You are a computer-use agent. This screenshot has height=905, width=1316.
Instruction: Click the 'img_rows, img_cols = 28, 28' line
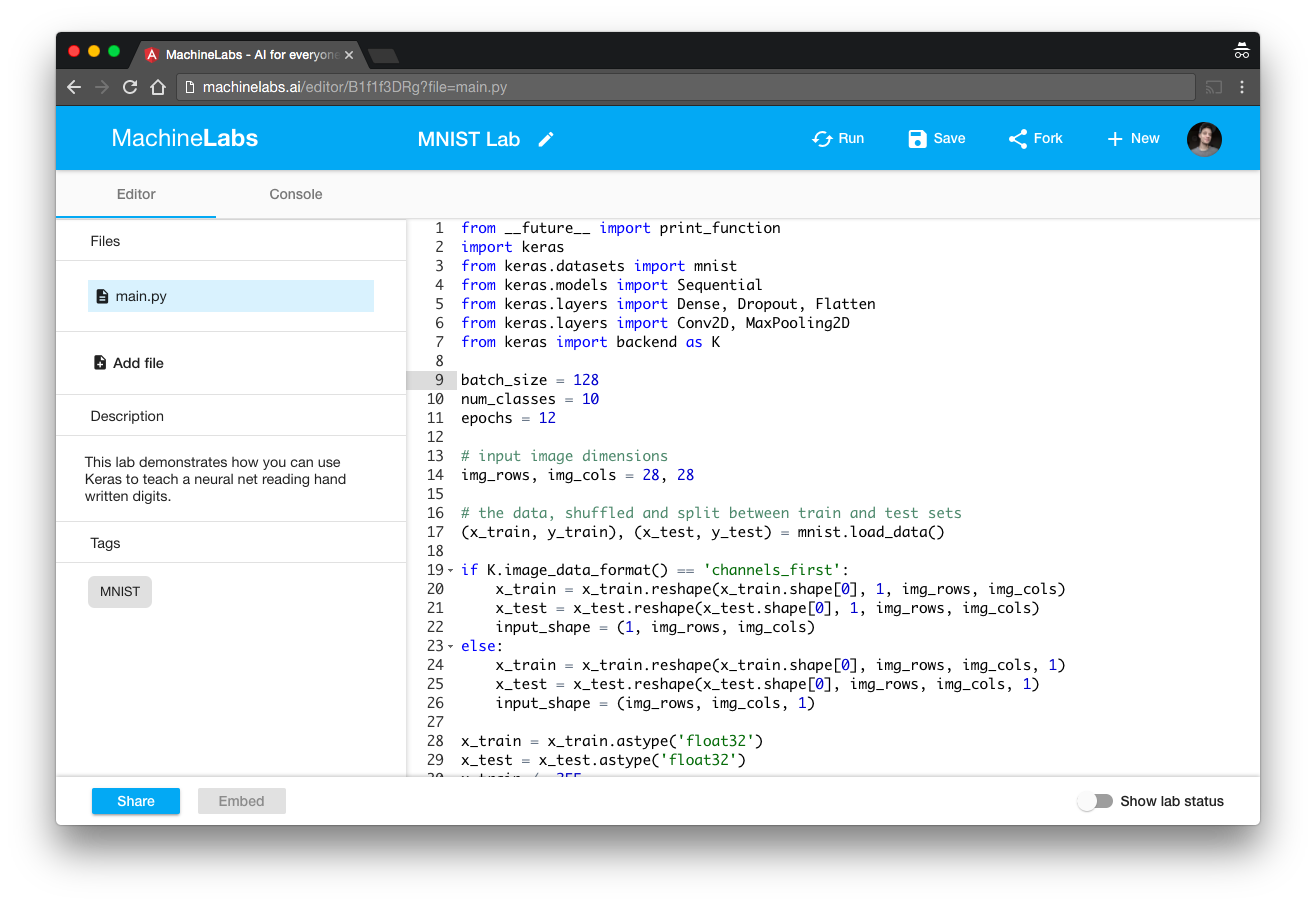tap(577, 475)
